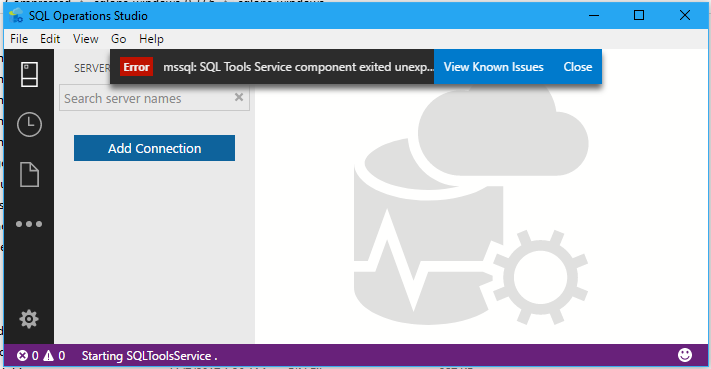Click the mssql error message text
Viewport: 711px width, 369px height.
point(298,67)
